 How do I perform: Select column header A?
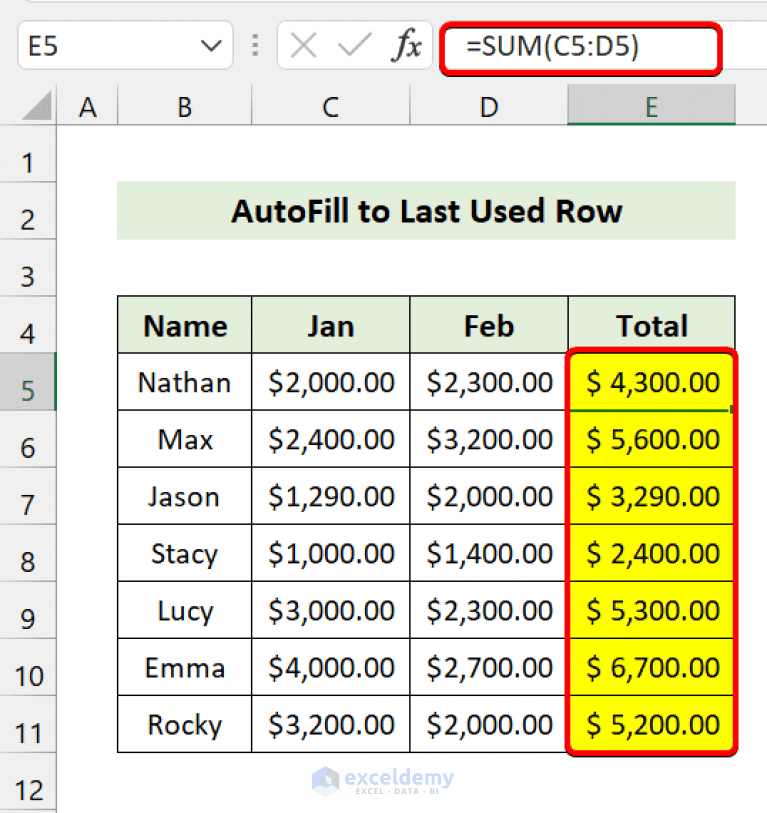click(x=88, y=105)
